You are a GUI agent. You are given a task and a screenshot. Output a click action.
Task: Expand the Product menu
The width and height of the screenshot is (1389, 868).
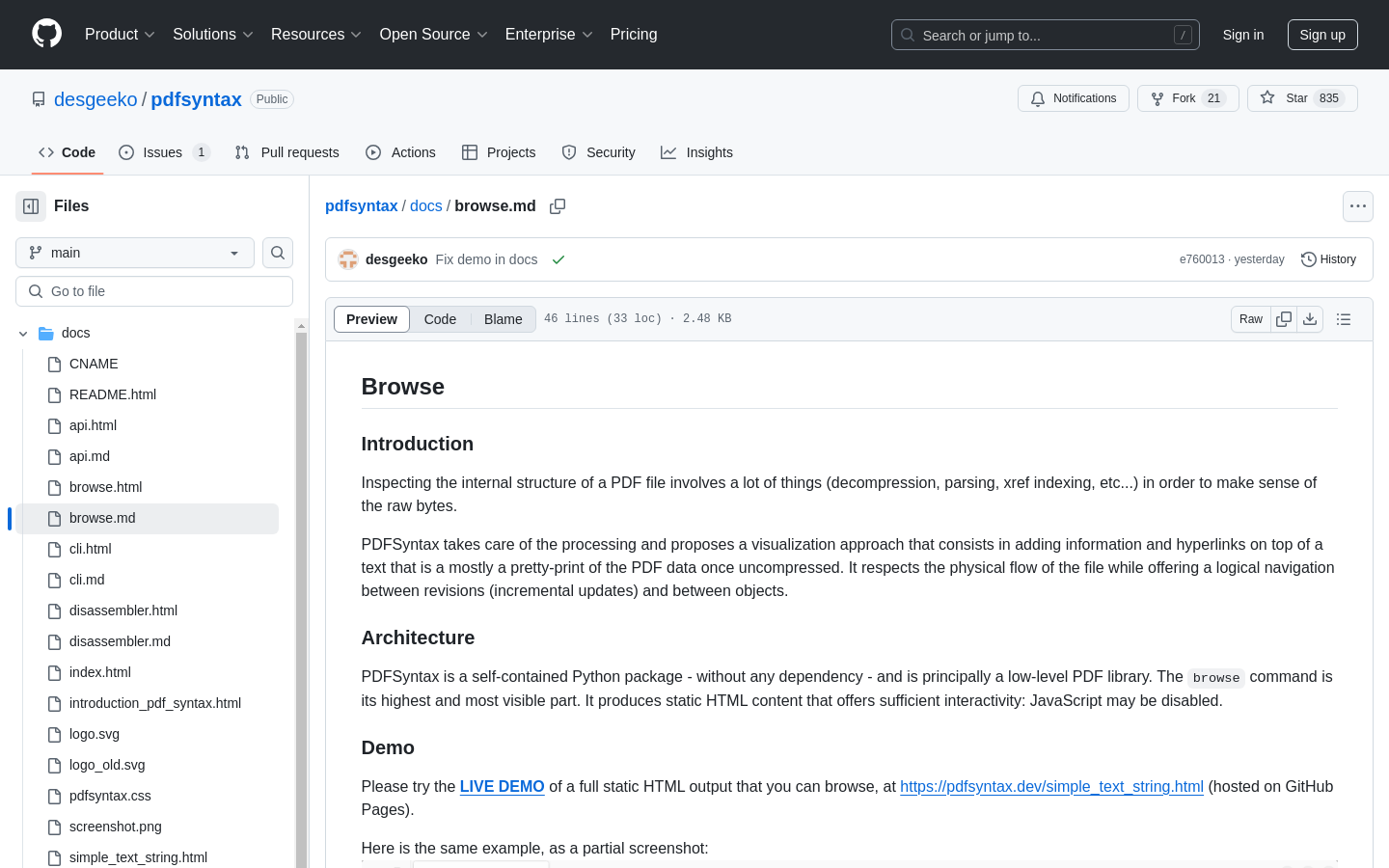pos(120,35)
